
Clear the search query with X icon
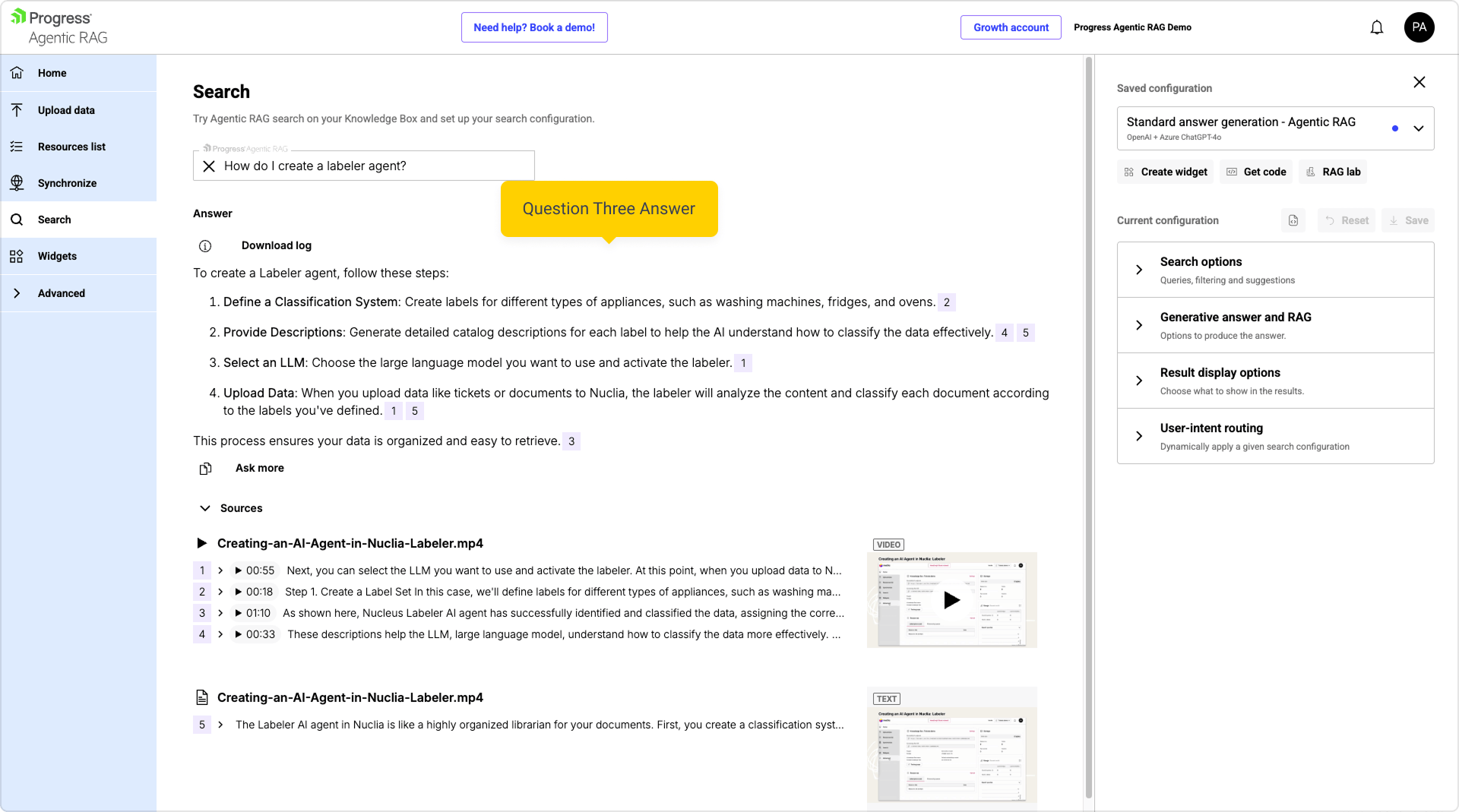[209, 166]
